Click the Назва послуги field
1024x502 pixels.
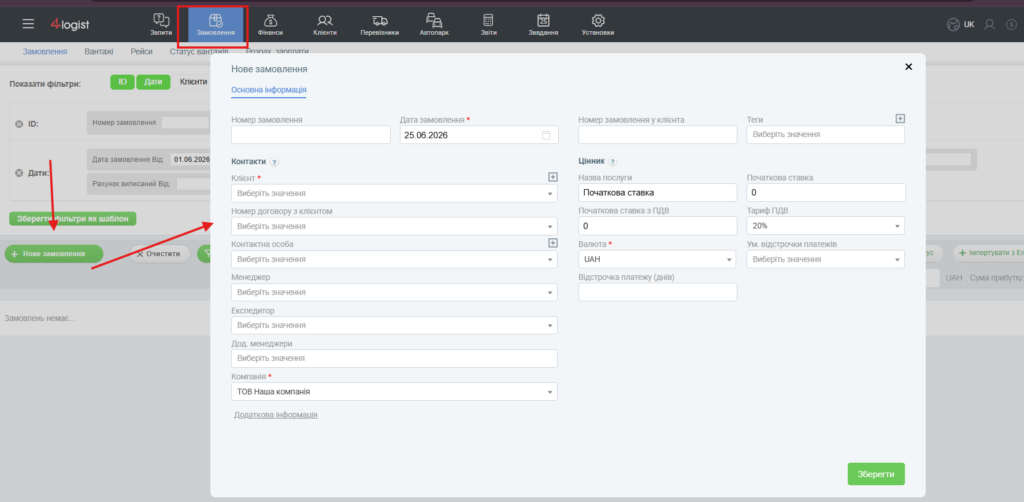pos(658,193)
